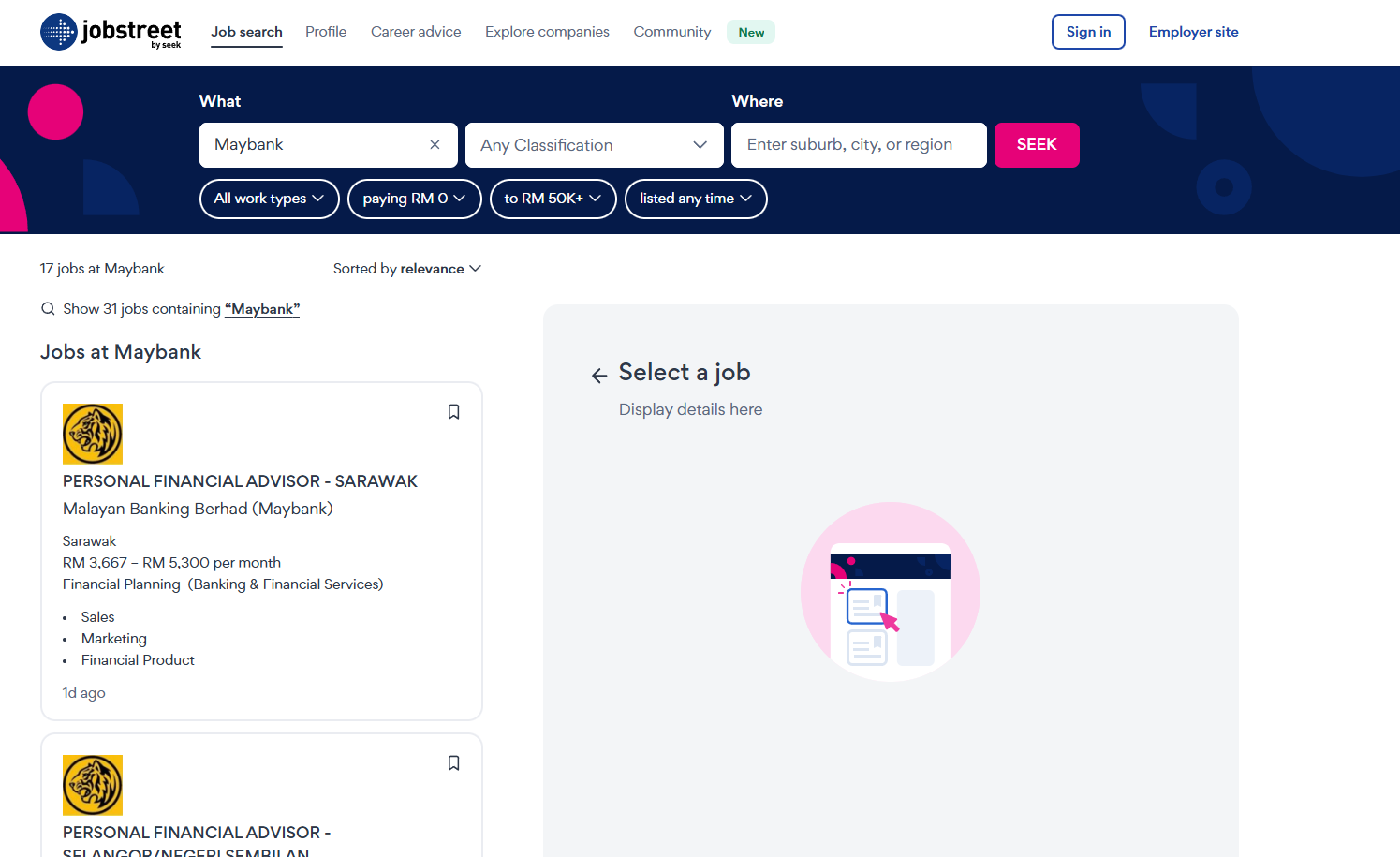Click Maybank tiger logo on Sarawak job card
Screen dimensions: 1400x857
tap(93, 434)
